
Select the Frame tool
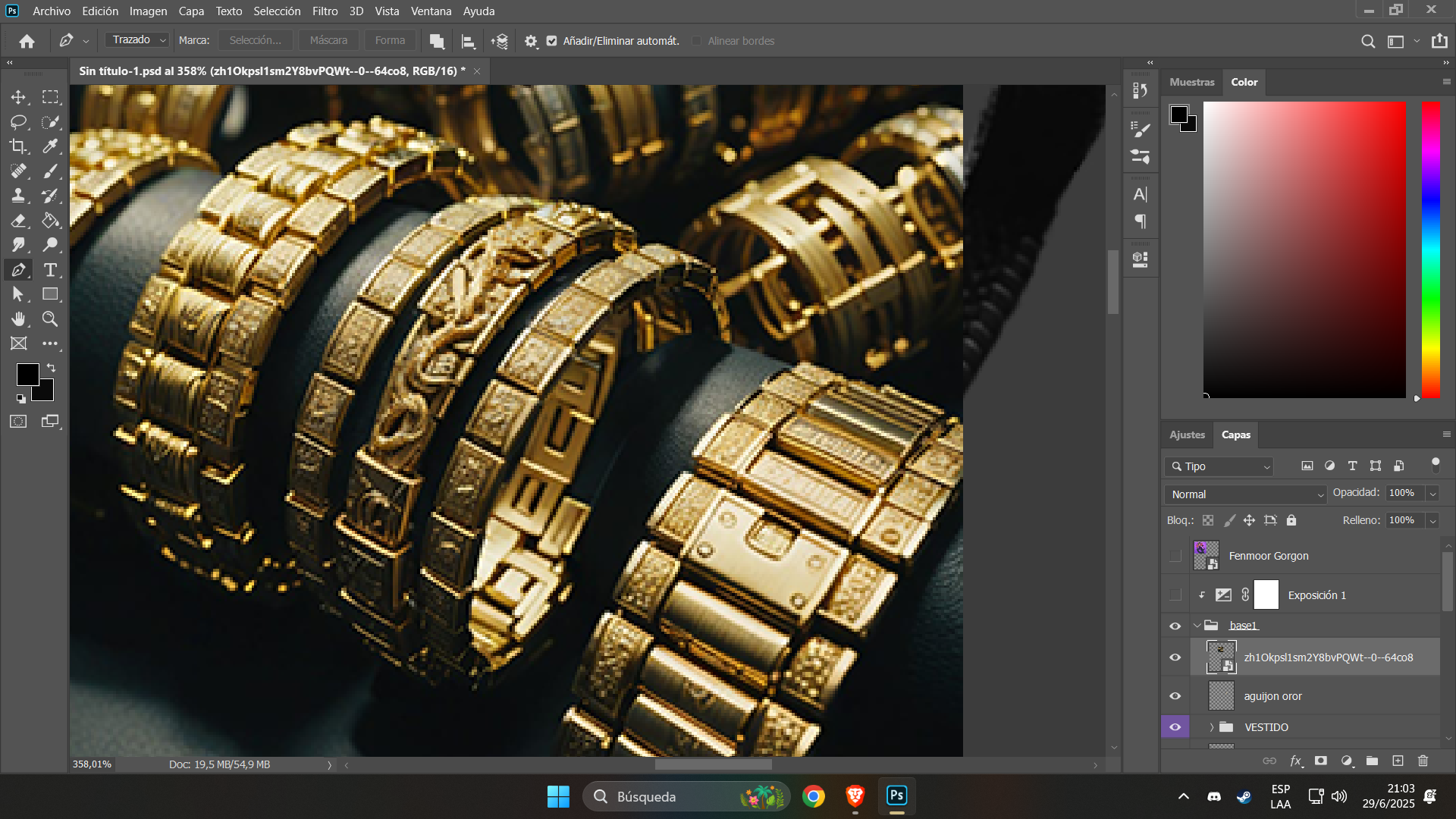[18, 344]
